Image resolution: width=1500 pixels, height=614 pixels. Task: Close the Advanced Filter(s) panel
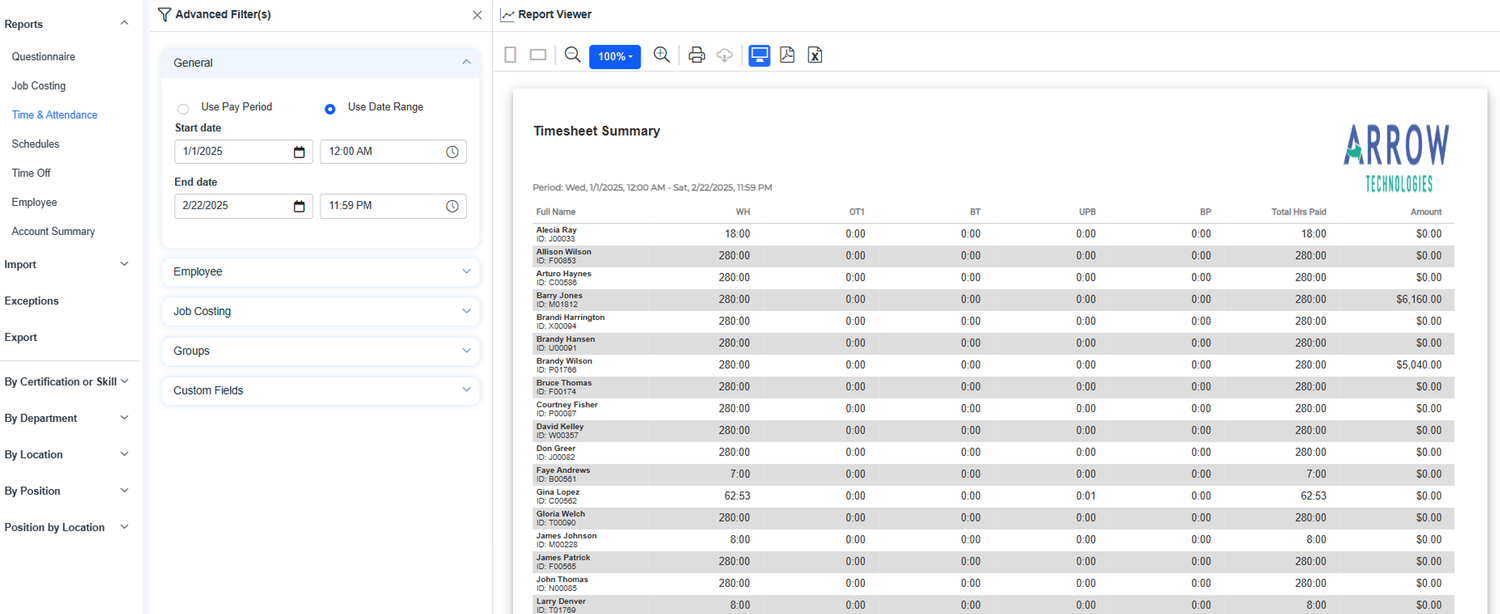click(x=477, y=15)
